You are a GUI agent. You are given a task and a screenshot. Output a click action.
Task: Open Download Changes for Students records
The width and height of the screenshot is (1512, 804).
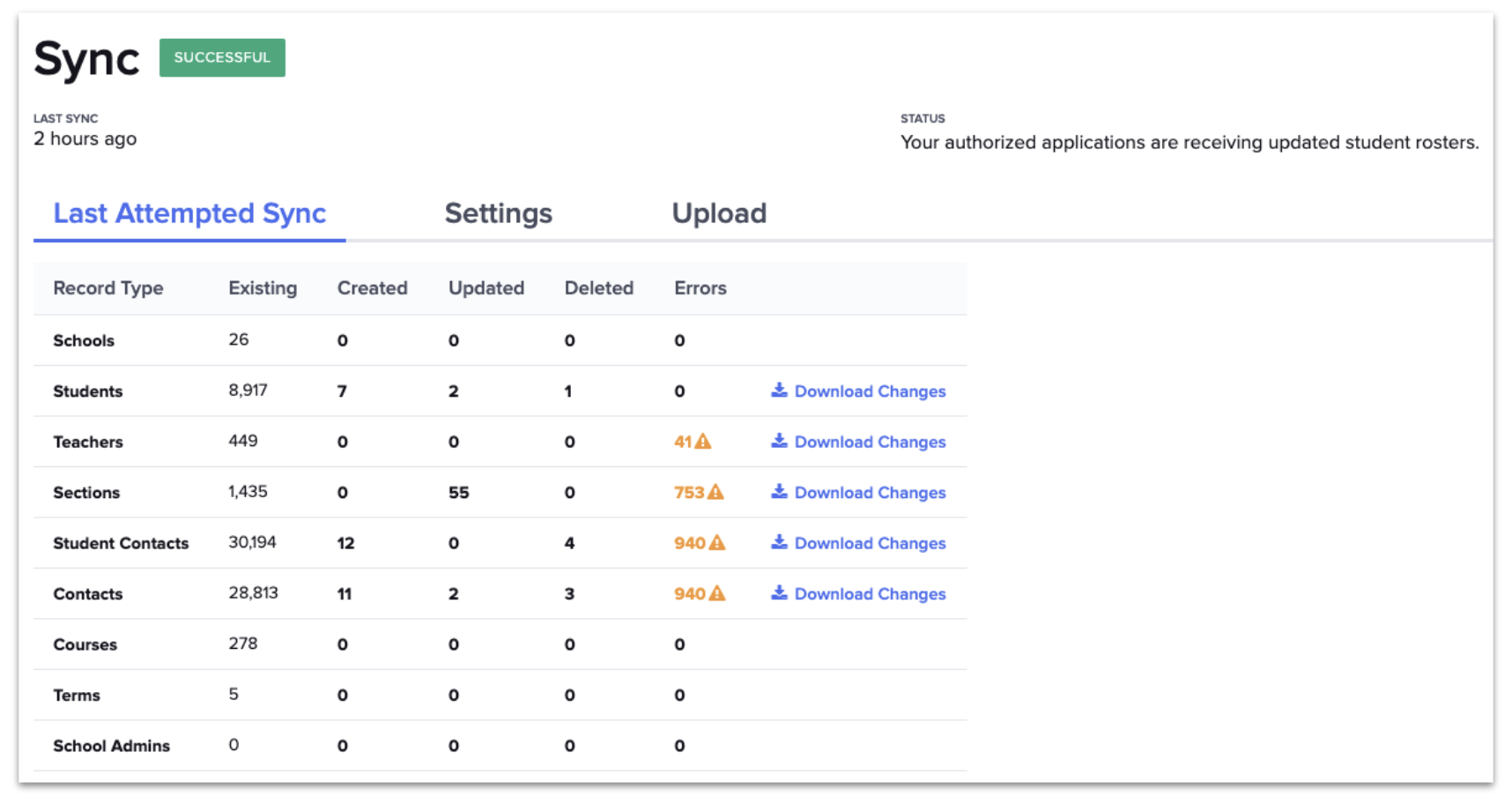coord(870,391)
